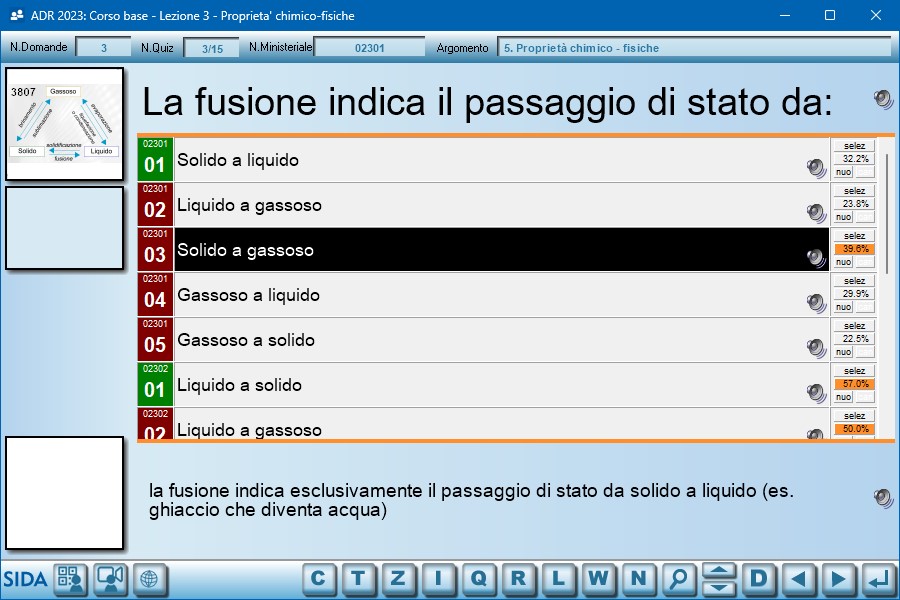Viewport: 900px width, 600px height.
Task: Go to next question with right arrow
Action: point(838,578)
